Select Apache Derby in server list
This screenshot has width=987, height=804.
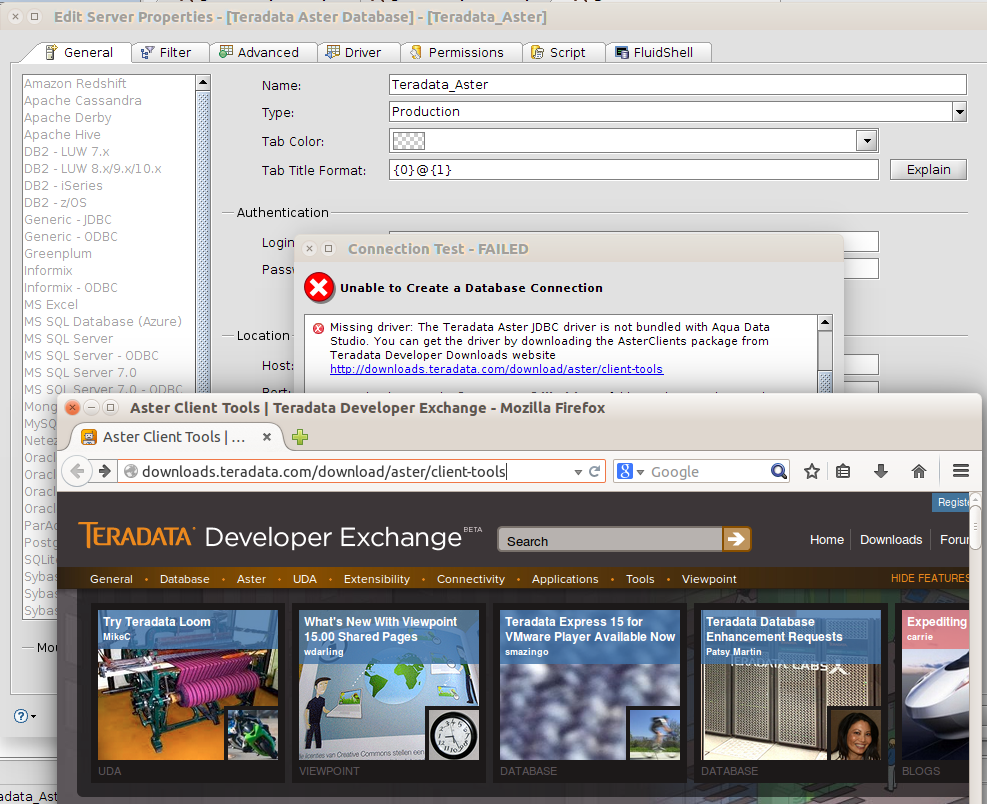click(67, 117)
